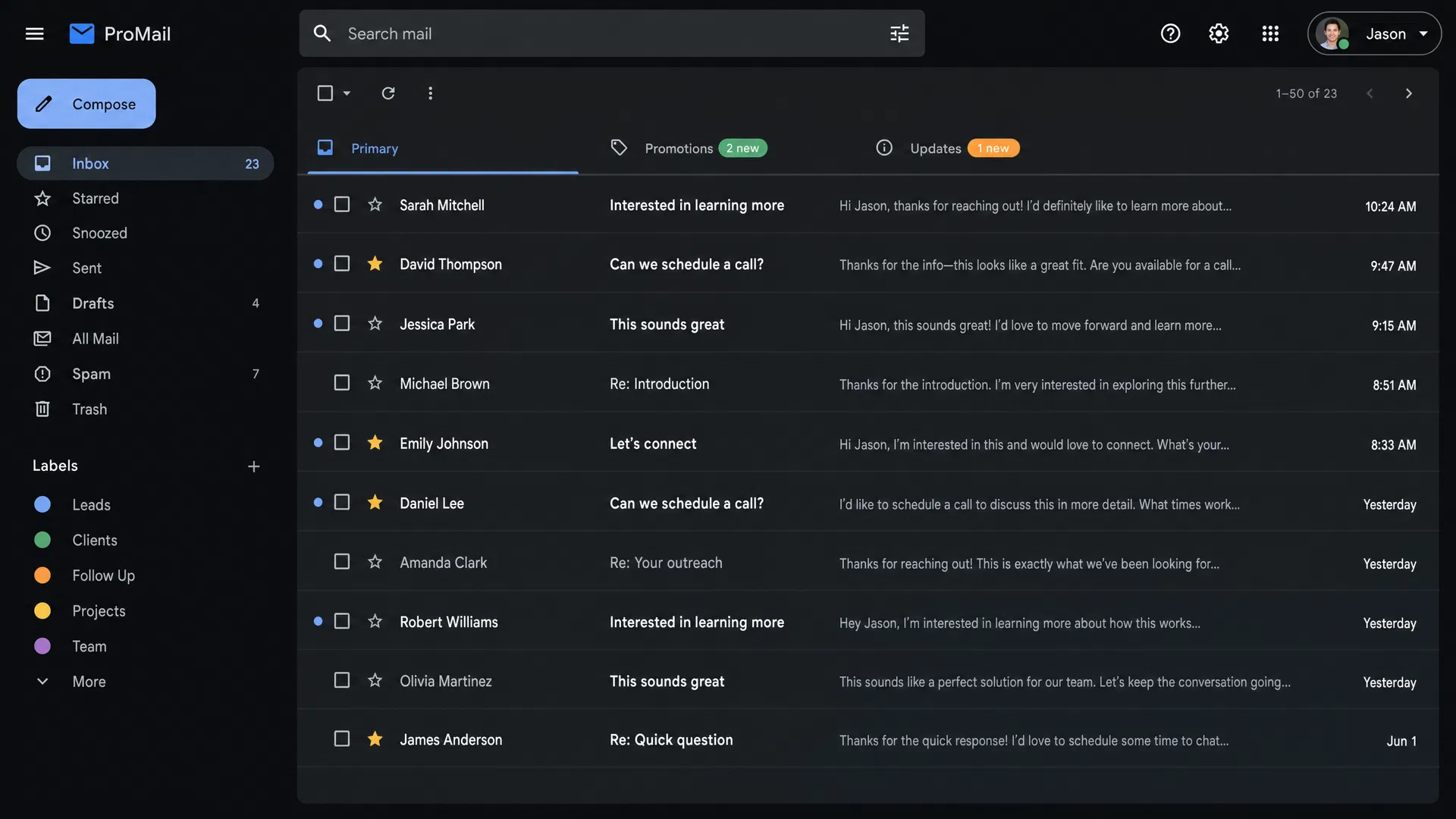Viewport: 1456px width, 819px height.
Task: Click the Promotions tag icon
Action: (x=619, y=148)
